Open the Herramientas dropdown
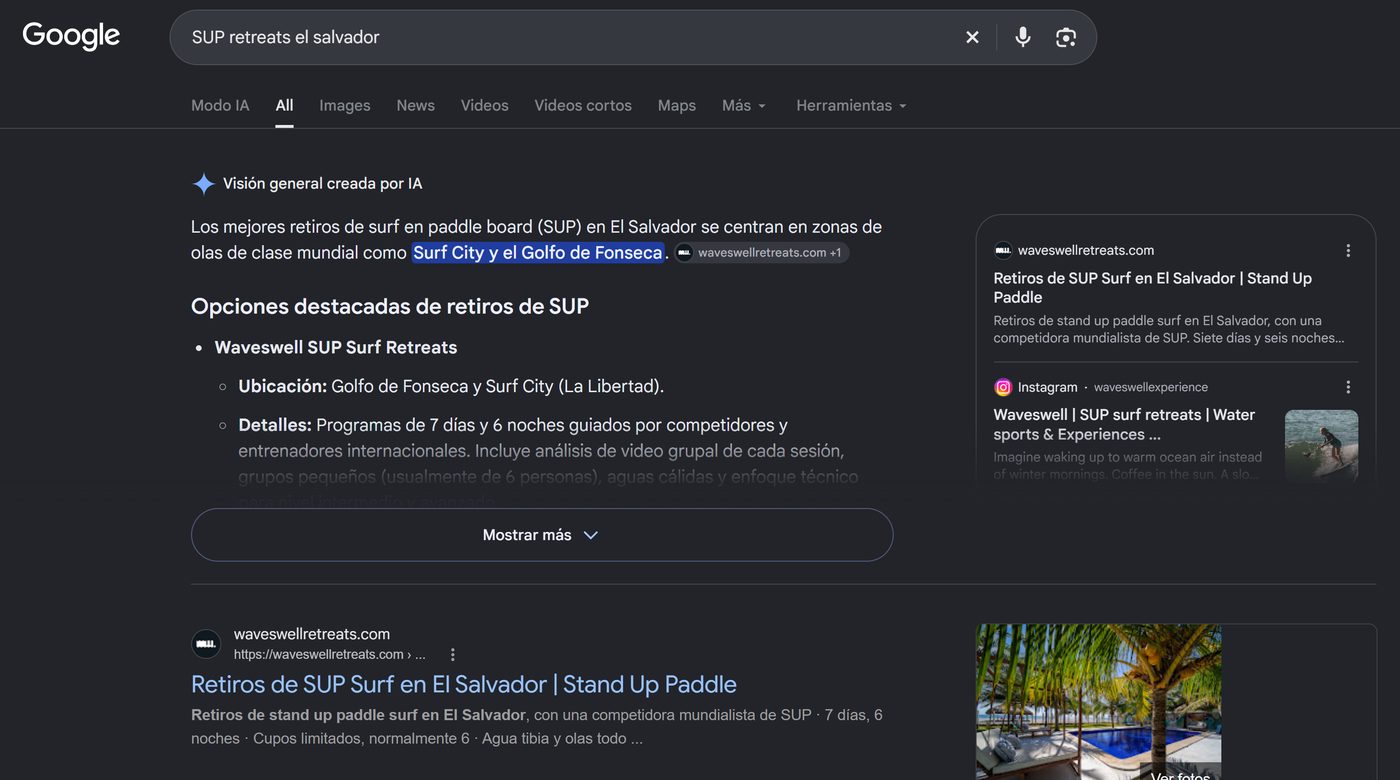This screenshot has height=780, width=1400. (851, 105)
